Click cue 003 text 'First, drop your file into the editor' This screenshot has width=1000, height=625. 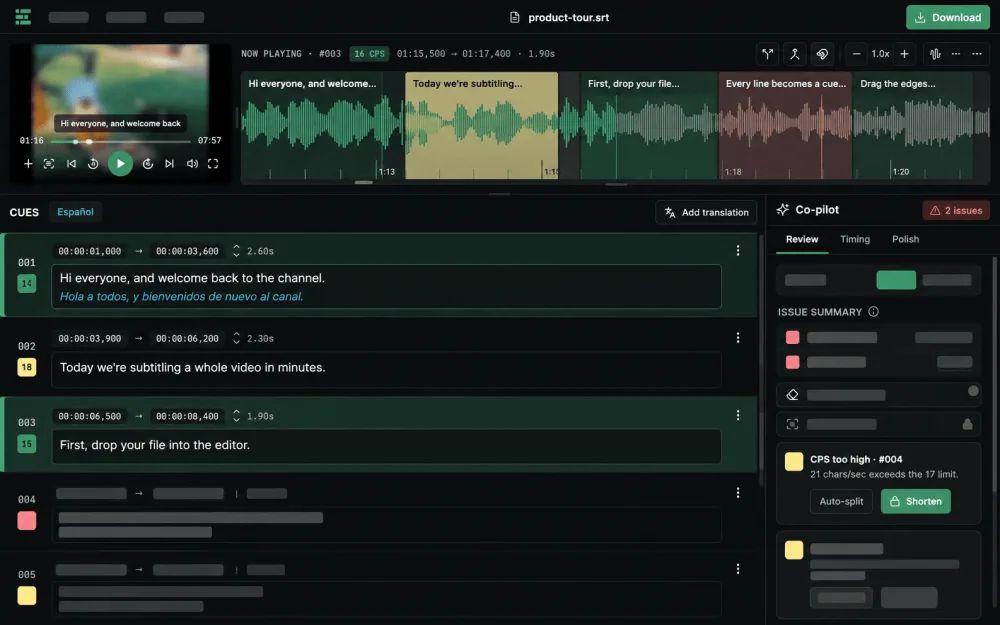[x=154, y=445]
